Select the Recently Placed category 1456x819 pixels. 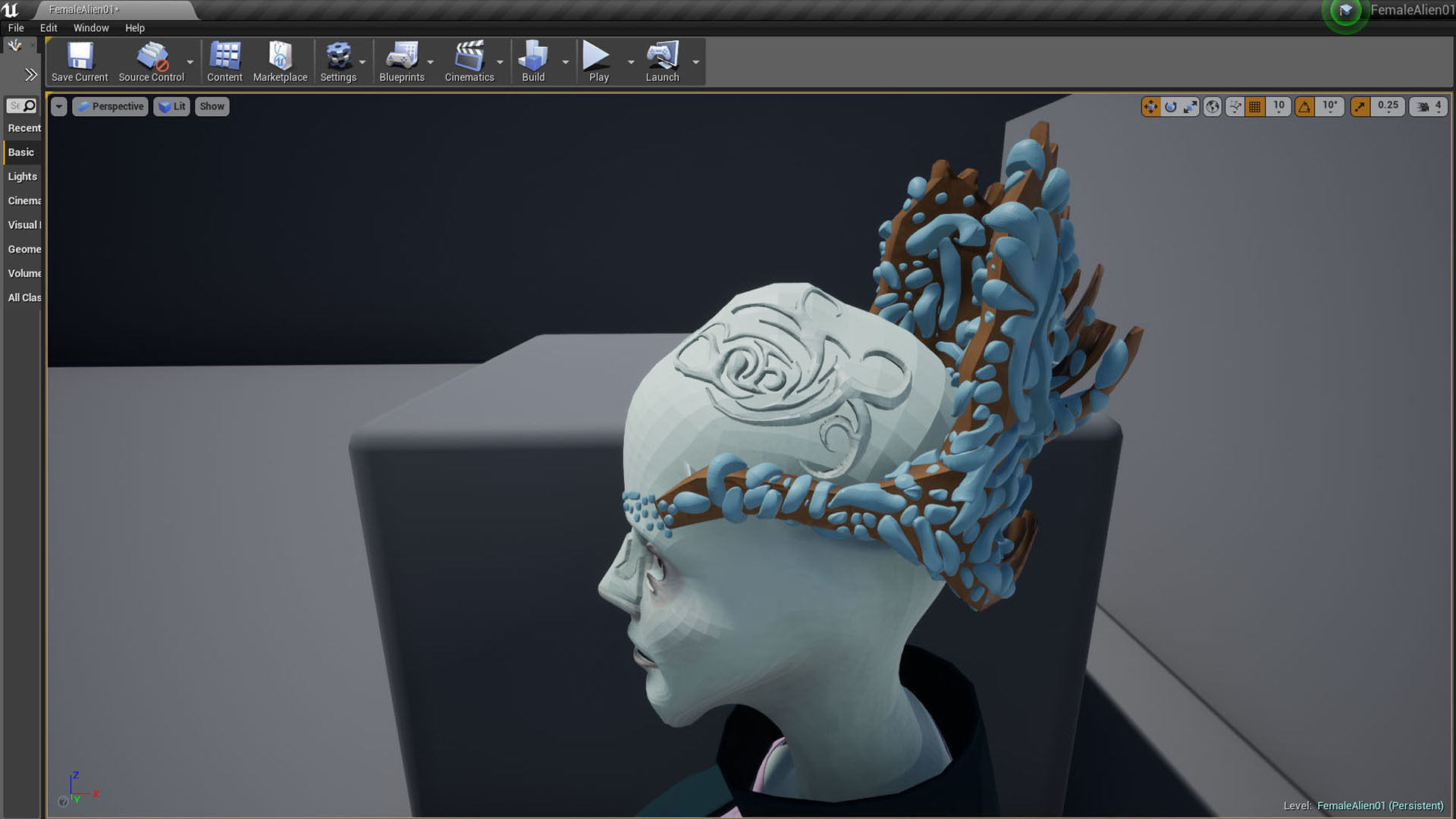[x=24, y=128]
